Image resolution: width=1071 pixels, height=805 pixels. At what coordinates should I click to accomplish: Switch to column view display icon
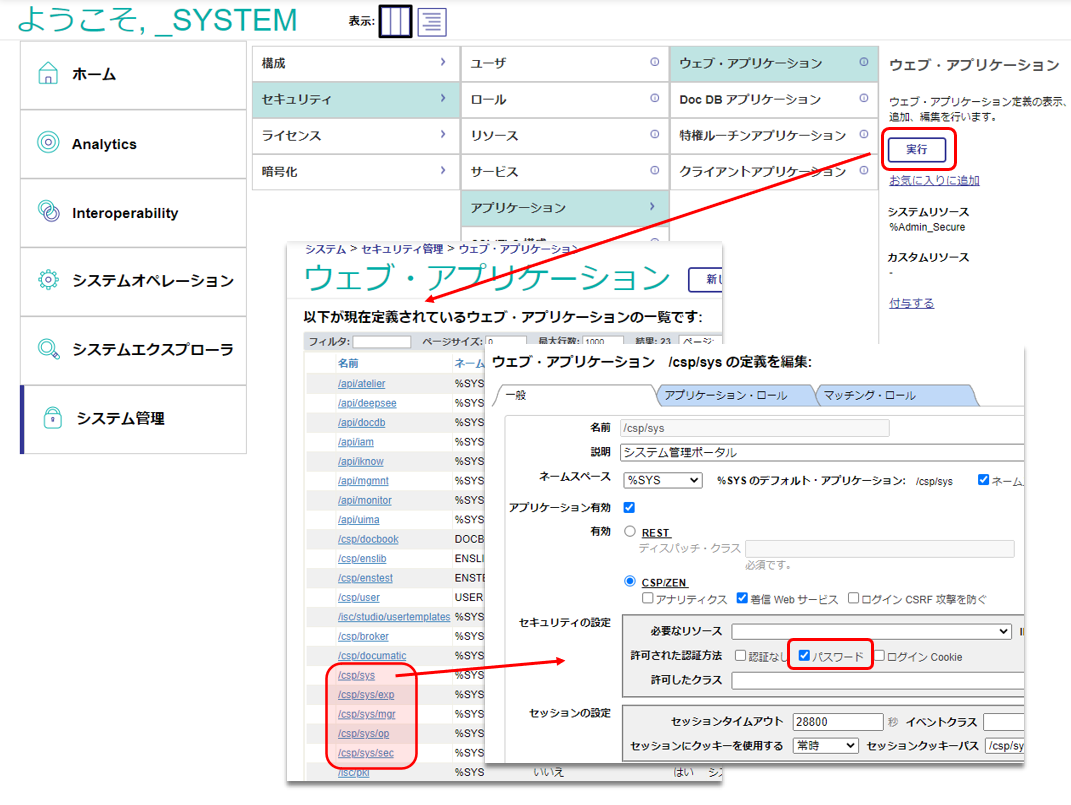[394, 21]
